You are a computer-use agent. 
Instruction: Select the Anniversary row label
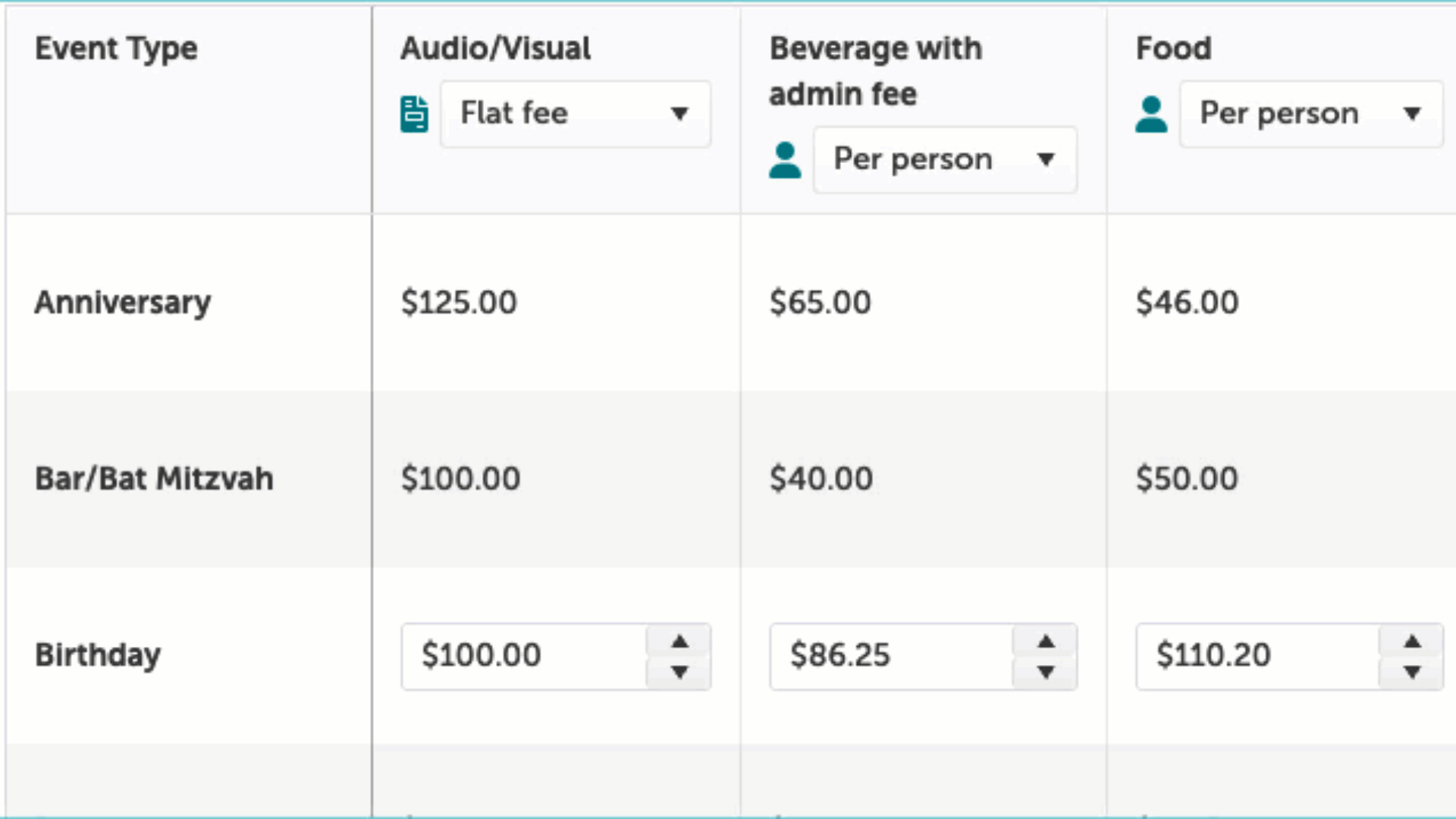point(123,302)
